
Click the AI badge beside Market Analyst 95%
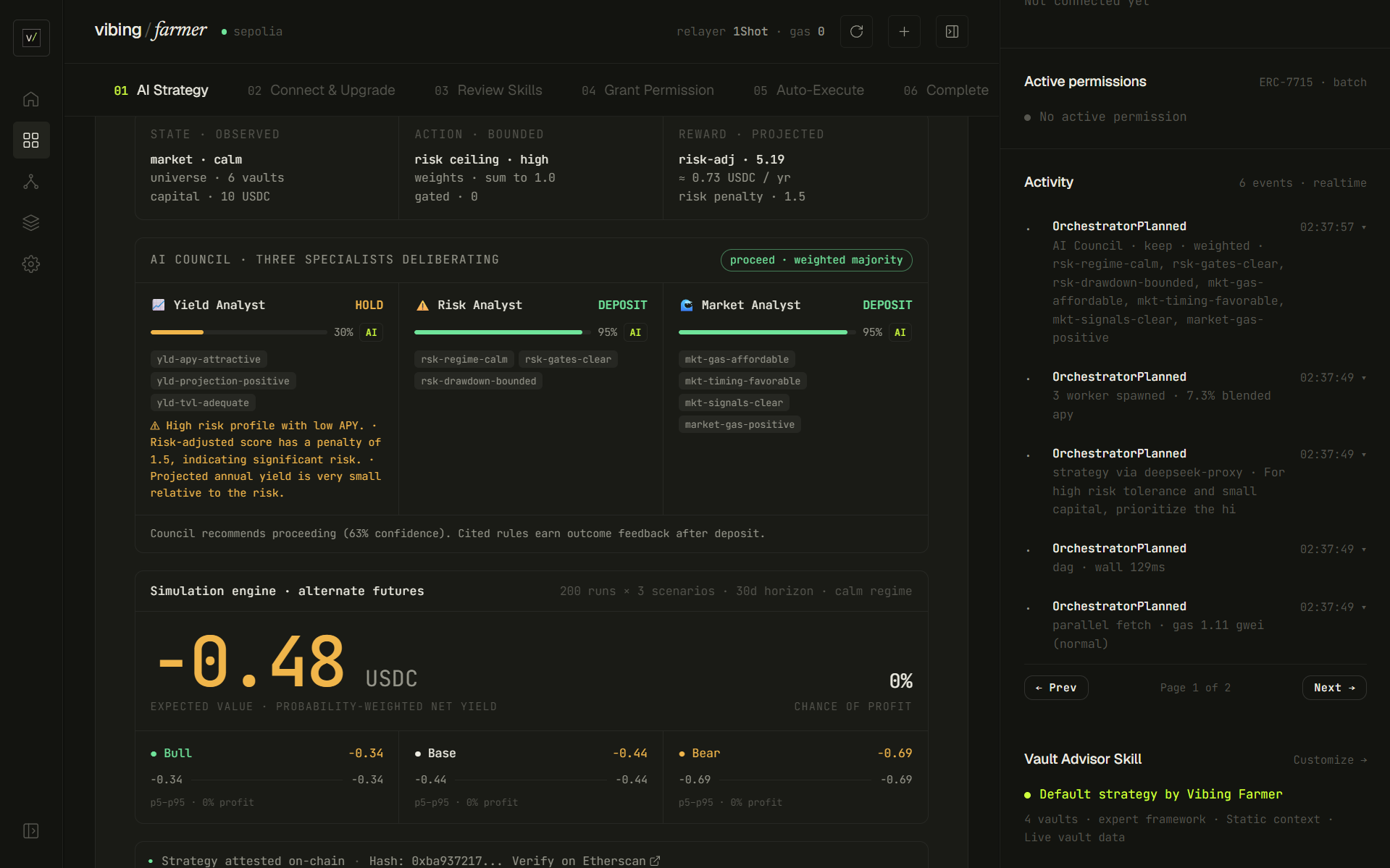coord(900,332)
